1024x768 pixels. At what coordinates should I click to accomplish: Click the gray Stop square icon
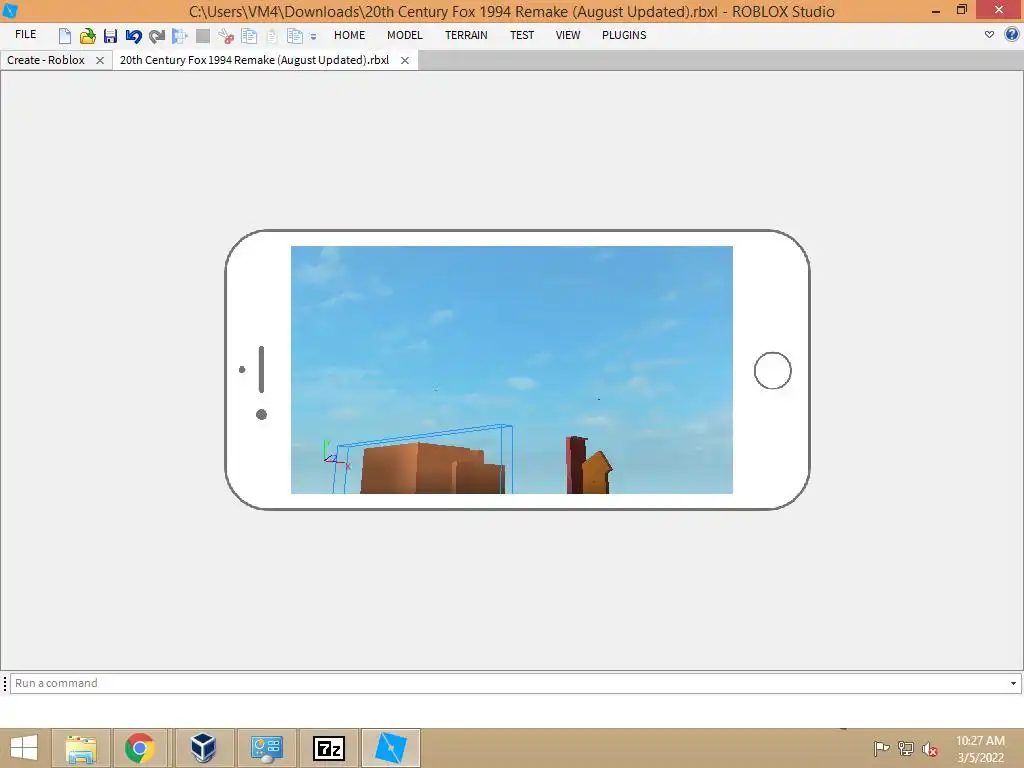(203, 36)
